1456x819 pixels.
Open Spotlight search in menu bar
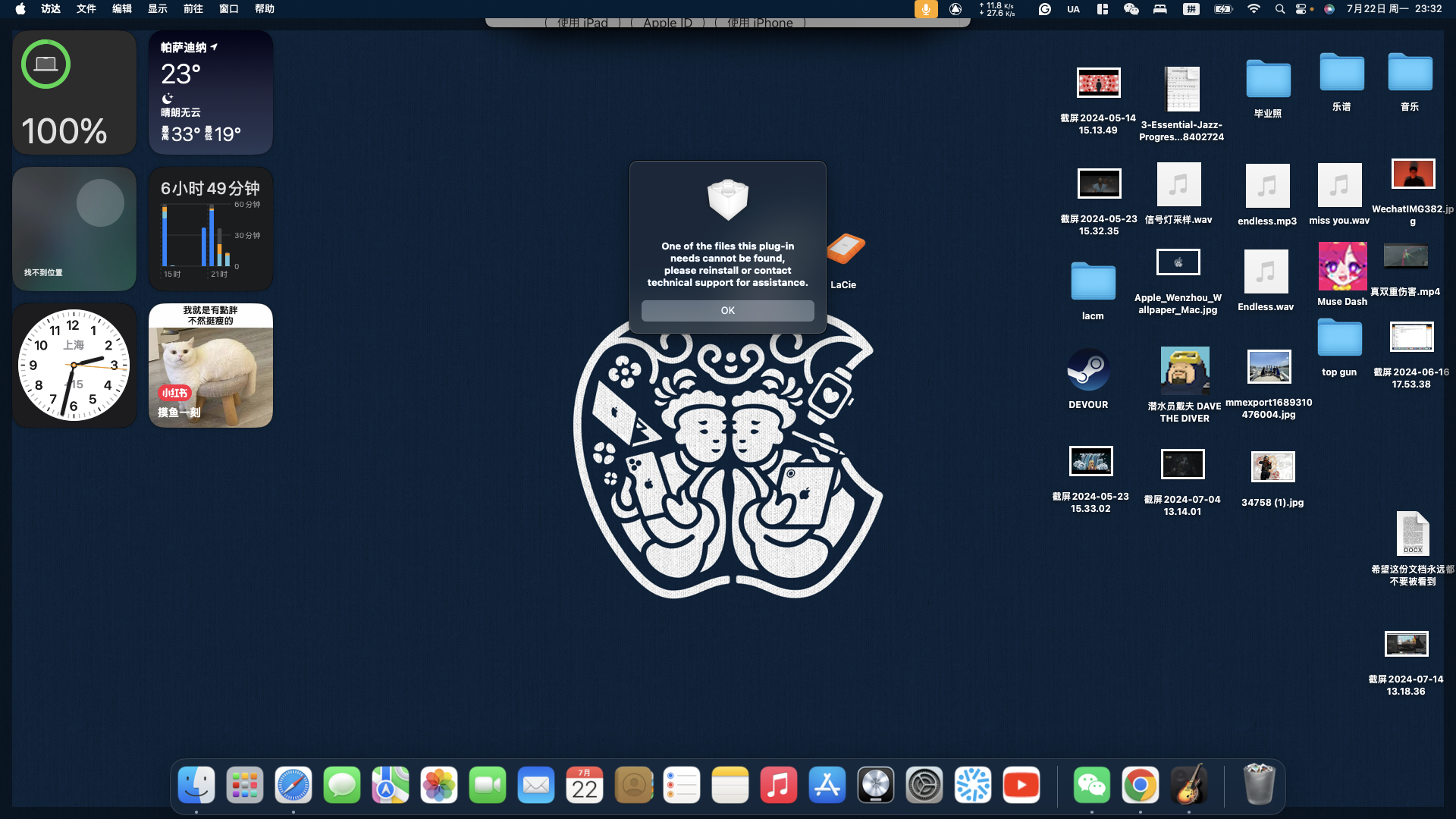(1280, 9)
